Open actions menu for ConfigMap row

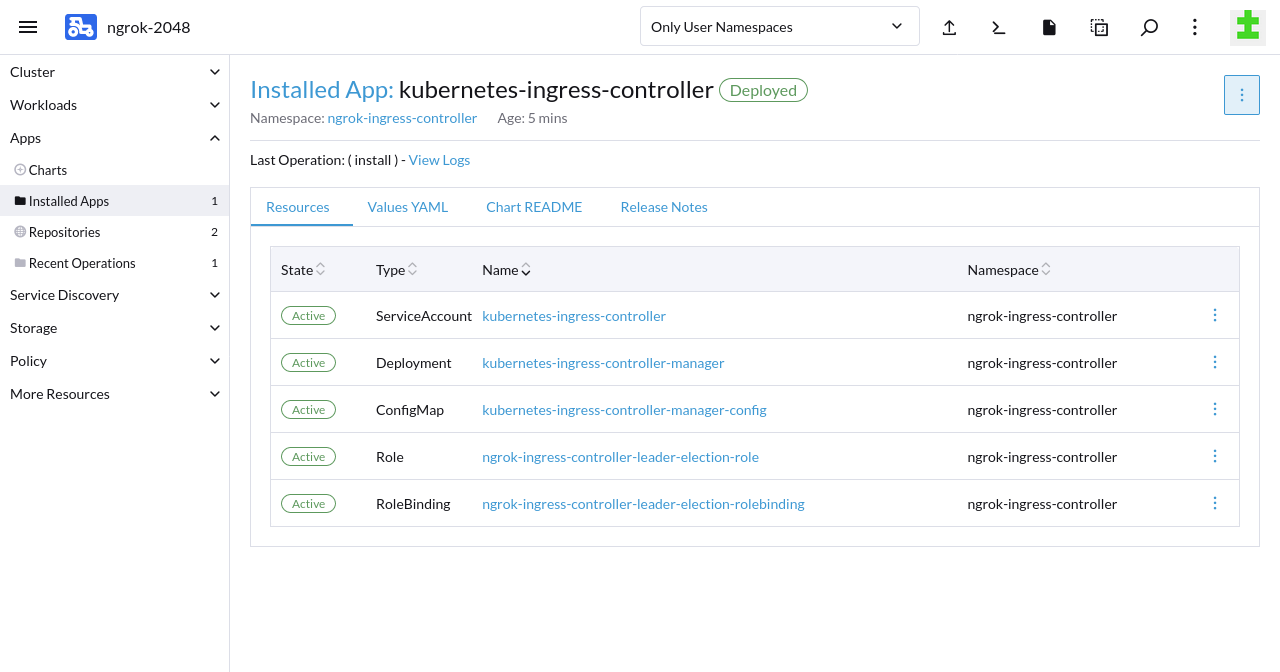[x=1215, y=409]
